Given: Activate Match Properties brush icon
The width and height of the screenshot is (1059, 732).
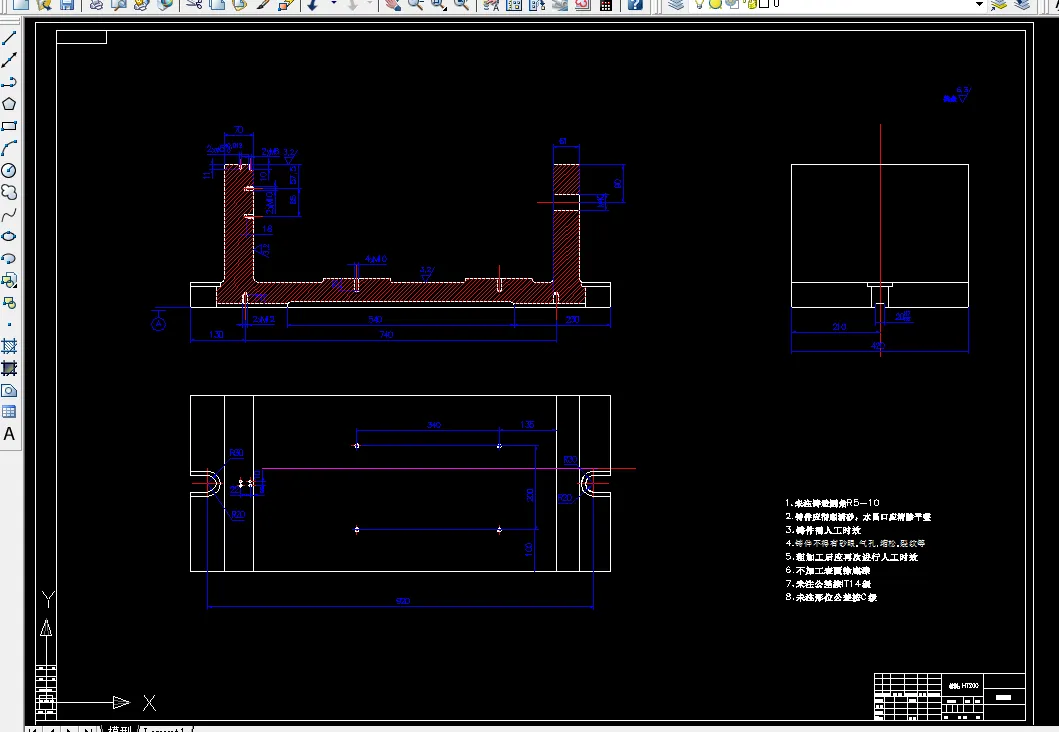Looking at the screenshot, I should [262, 4].
